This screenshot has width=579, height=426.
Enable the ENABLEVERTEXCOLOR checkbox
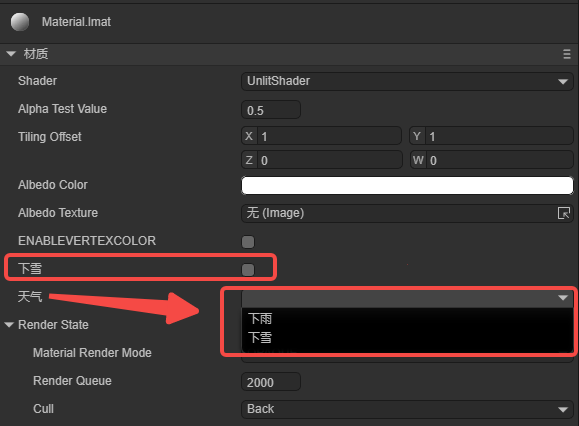[x=248, y=242]
